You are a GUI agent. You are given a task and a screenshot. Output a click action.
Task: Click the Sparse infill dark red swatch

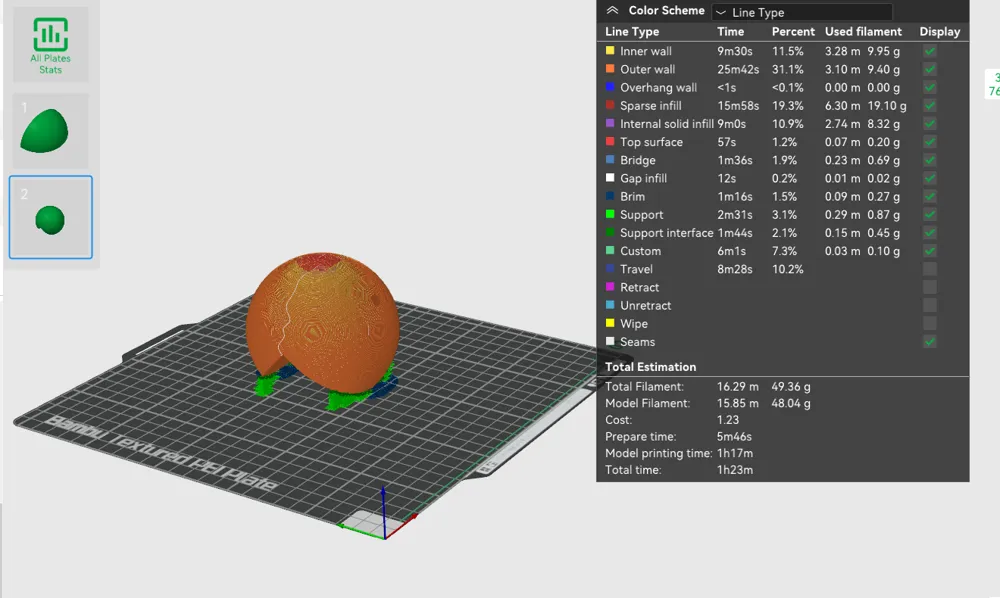click(x=610, y=105)
